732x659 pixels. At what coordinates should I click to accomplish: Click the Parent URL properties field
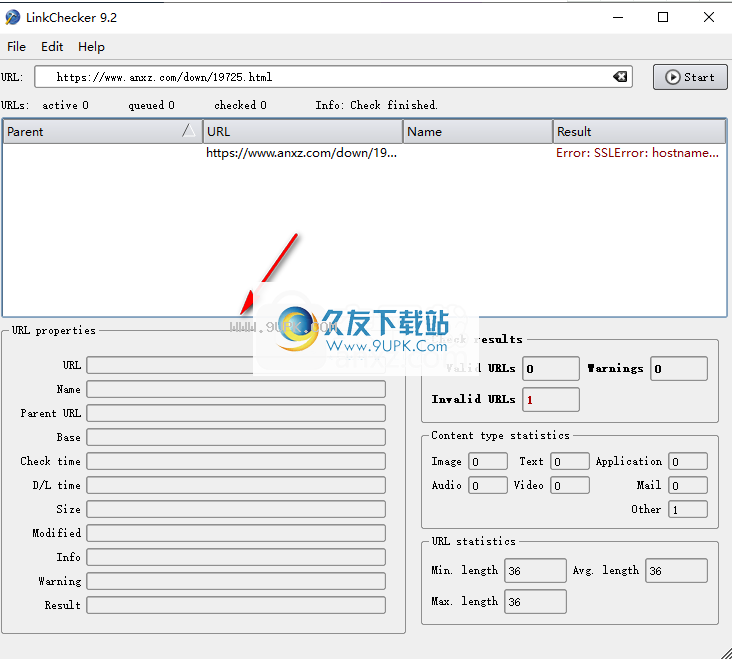click(236, 413)
